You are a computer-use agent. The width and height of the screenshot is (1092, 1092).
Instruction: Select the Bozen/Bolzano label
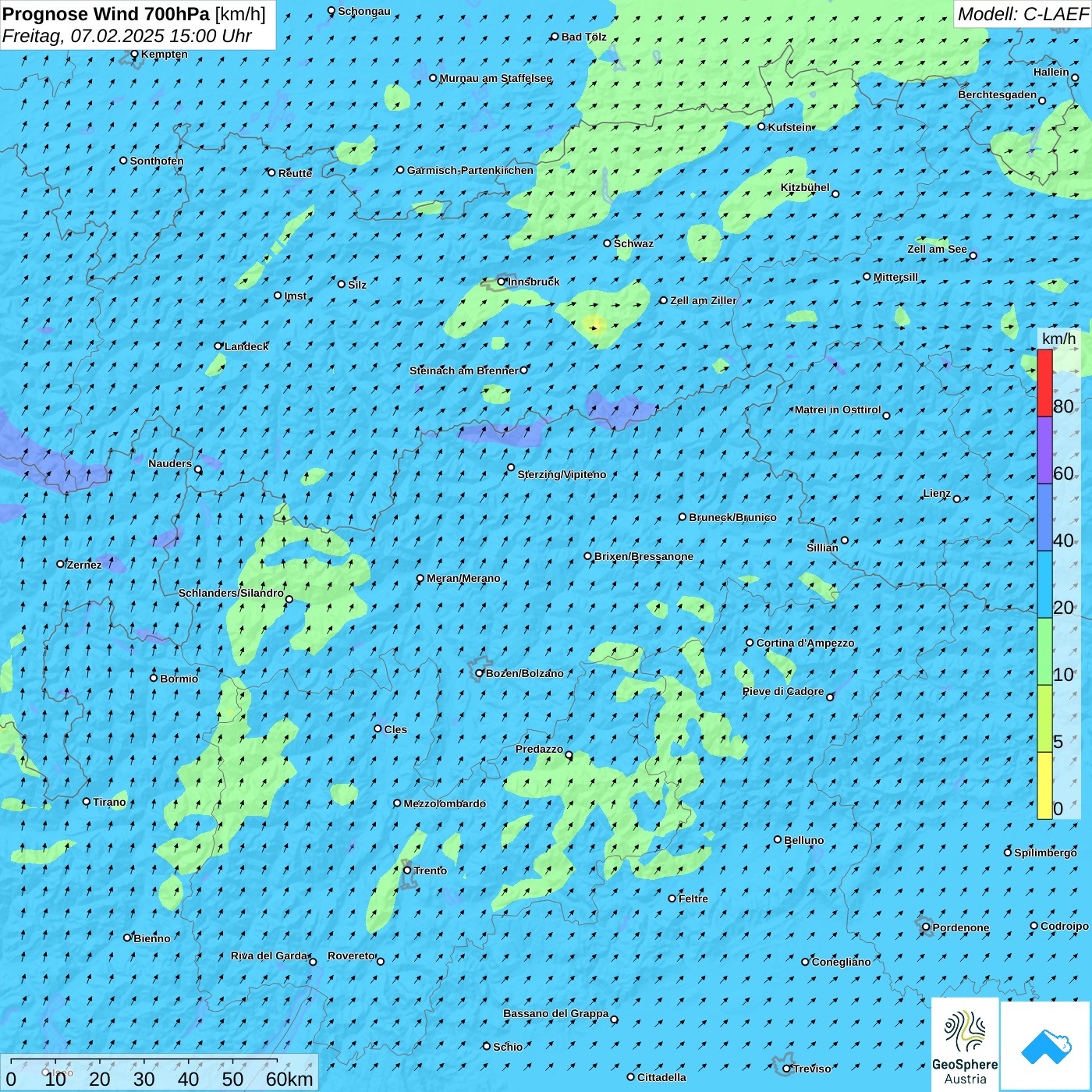tap(524, 673)
